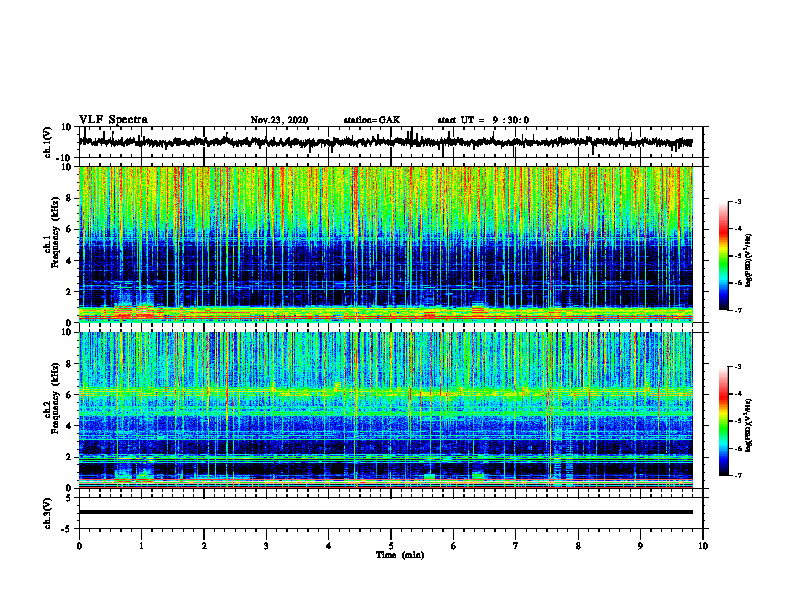Click the "6" kHz tick of ch.2 spectrogram
The image size is (792, 612).
pos(69,395)
